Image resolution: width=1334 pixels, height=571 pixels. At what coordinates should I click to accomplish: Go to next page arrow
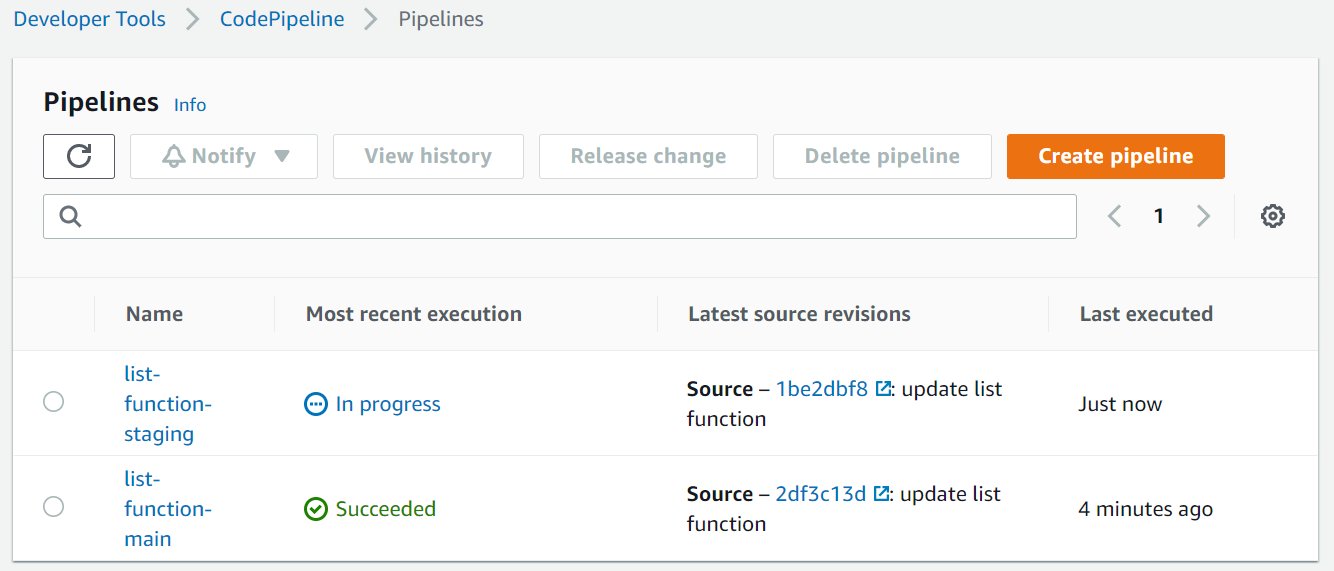[x=1203, y=216]
